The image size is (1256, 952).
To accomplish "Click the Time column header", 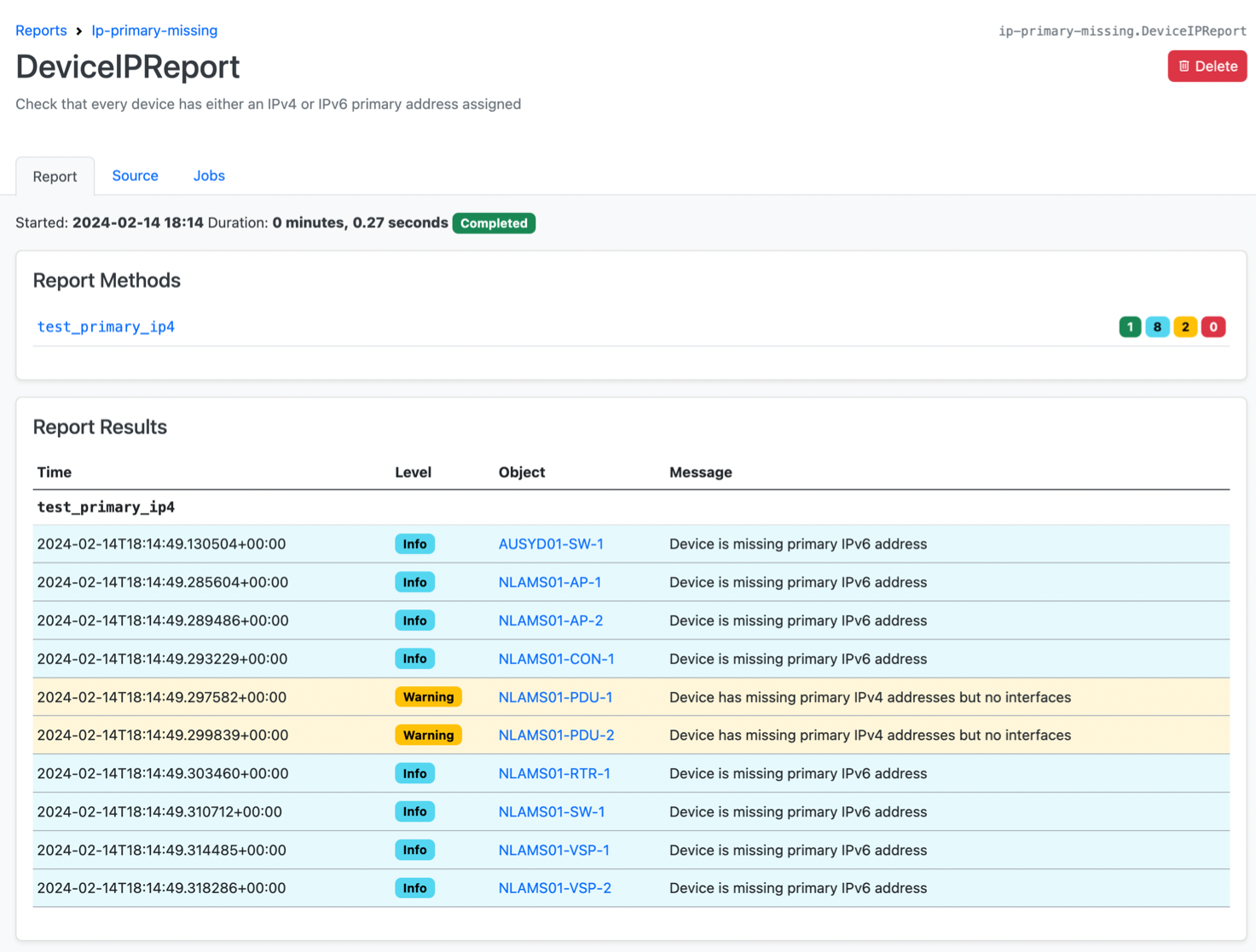I will pyautogui.click(x=54, y=471).
